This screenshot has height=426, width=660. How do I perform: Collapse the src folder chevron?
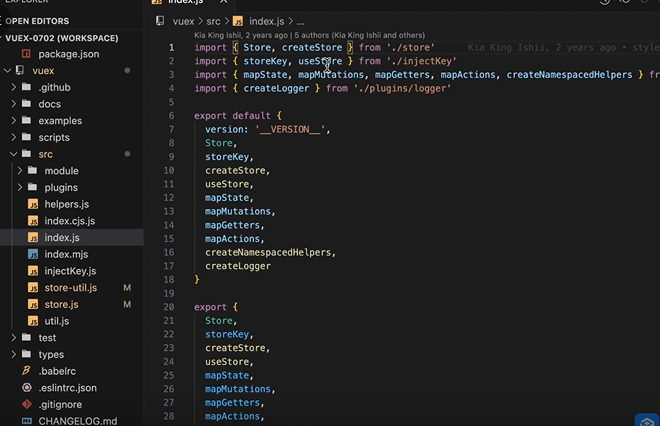pos(13,154)
